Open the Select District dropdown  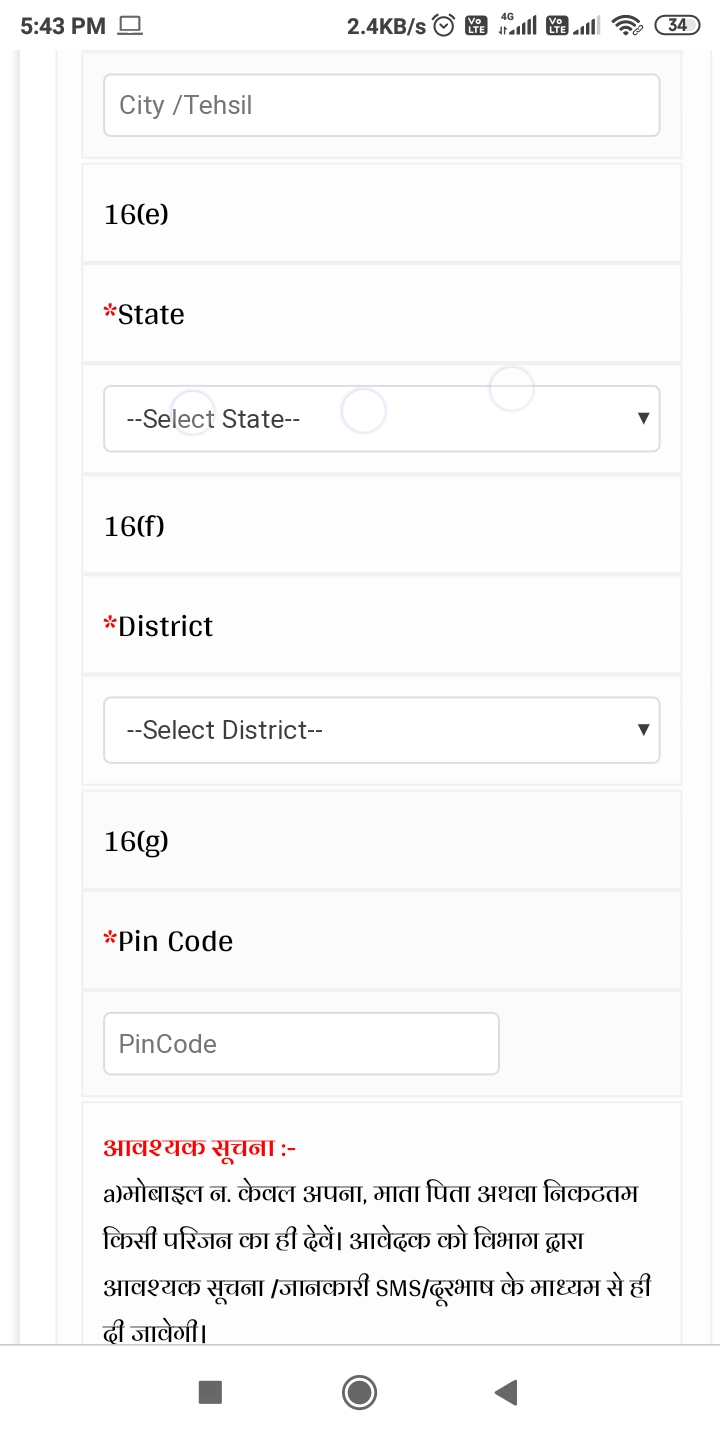point(381,731)
